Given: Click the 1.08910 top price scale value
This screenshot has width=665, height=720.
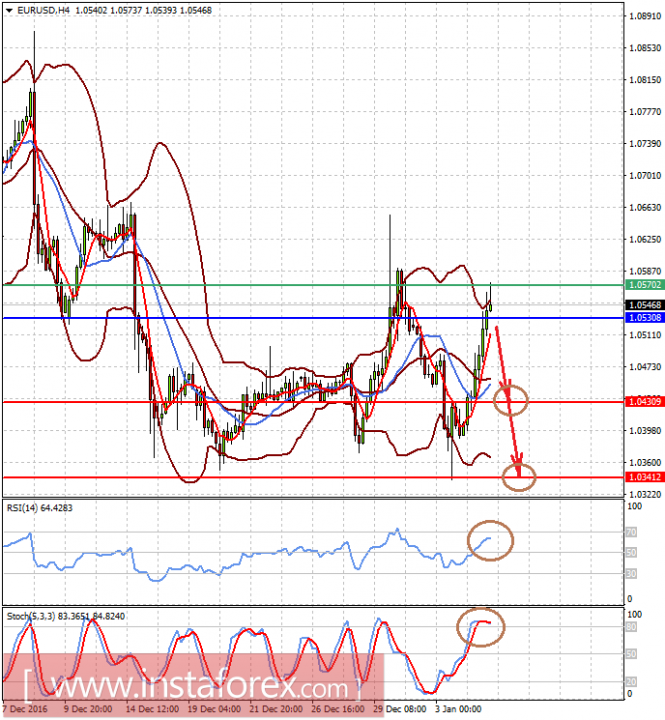Looking at the screenshot, I should [x=645, y=16].
